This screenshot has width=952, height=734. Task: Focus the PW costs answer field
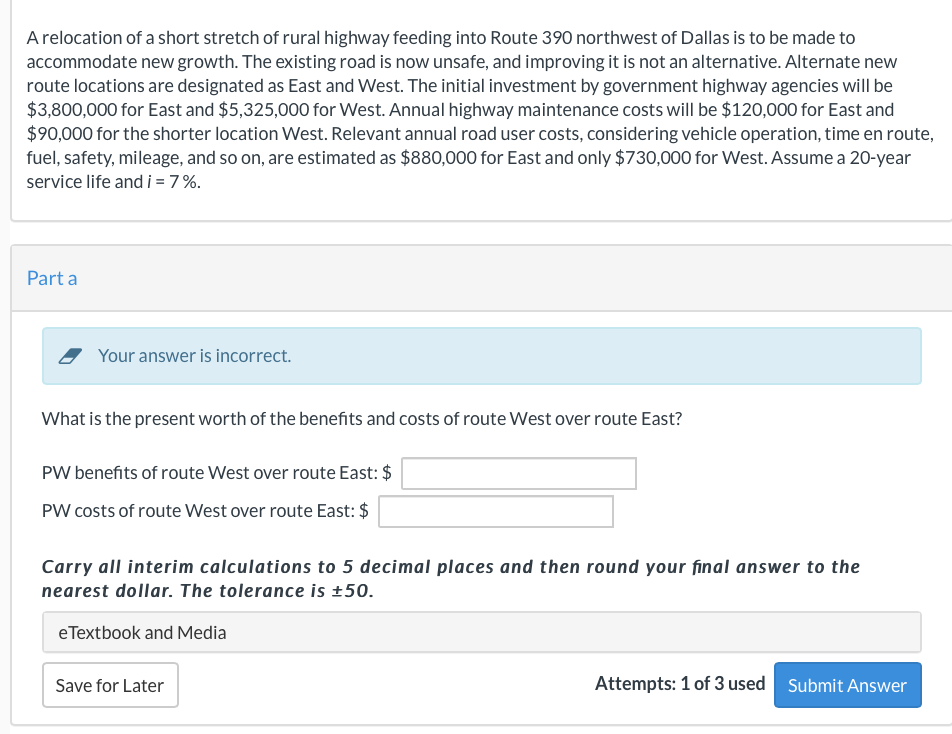pyautogui.click(x=495, y=512)
